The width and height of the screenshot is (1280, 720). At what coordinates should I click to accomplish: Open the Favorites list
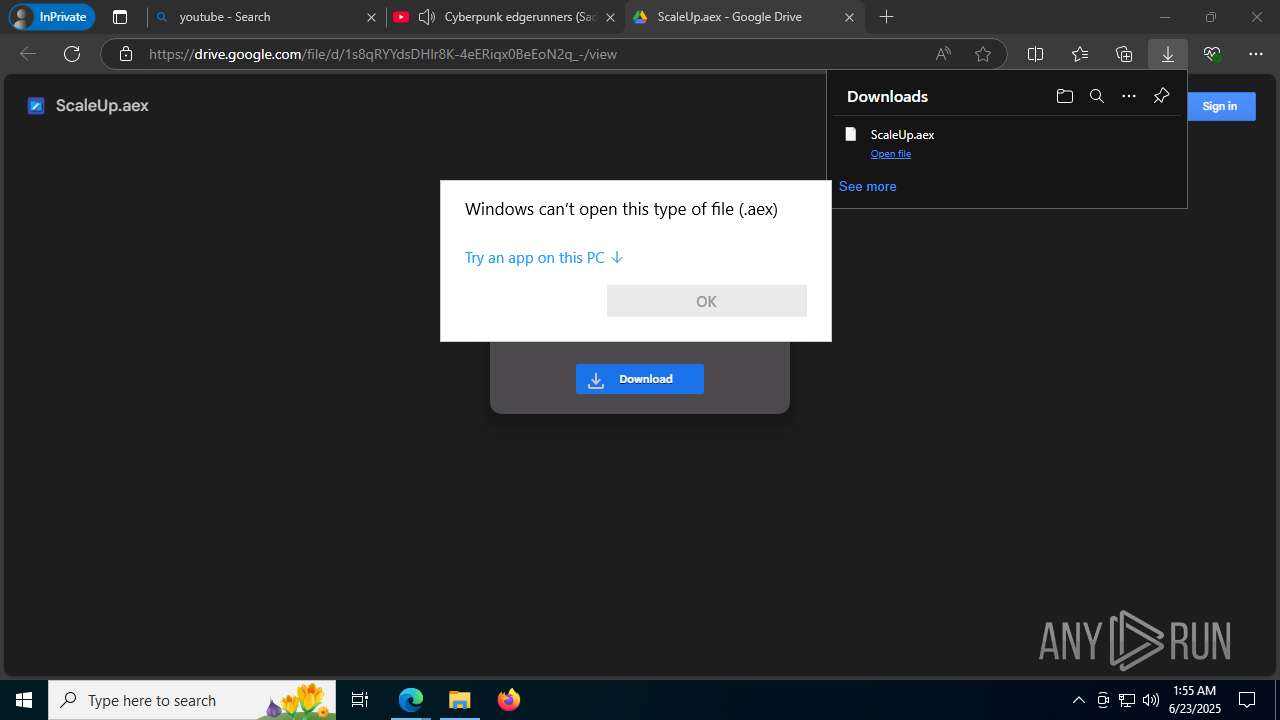point(1080,54)
